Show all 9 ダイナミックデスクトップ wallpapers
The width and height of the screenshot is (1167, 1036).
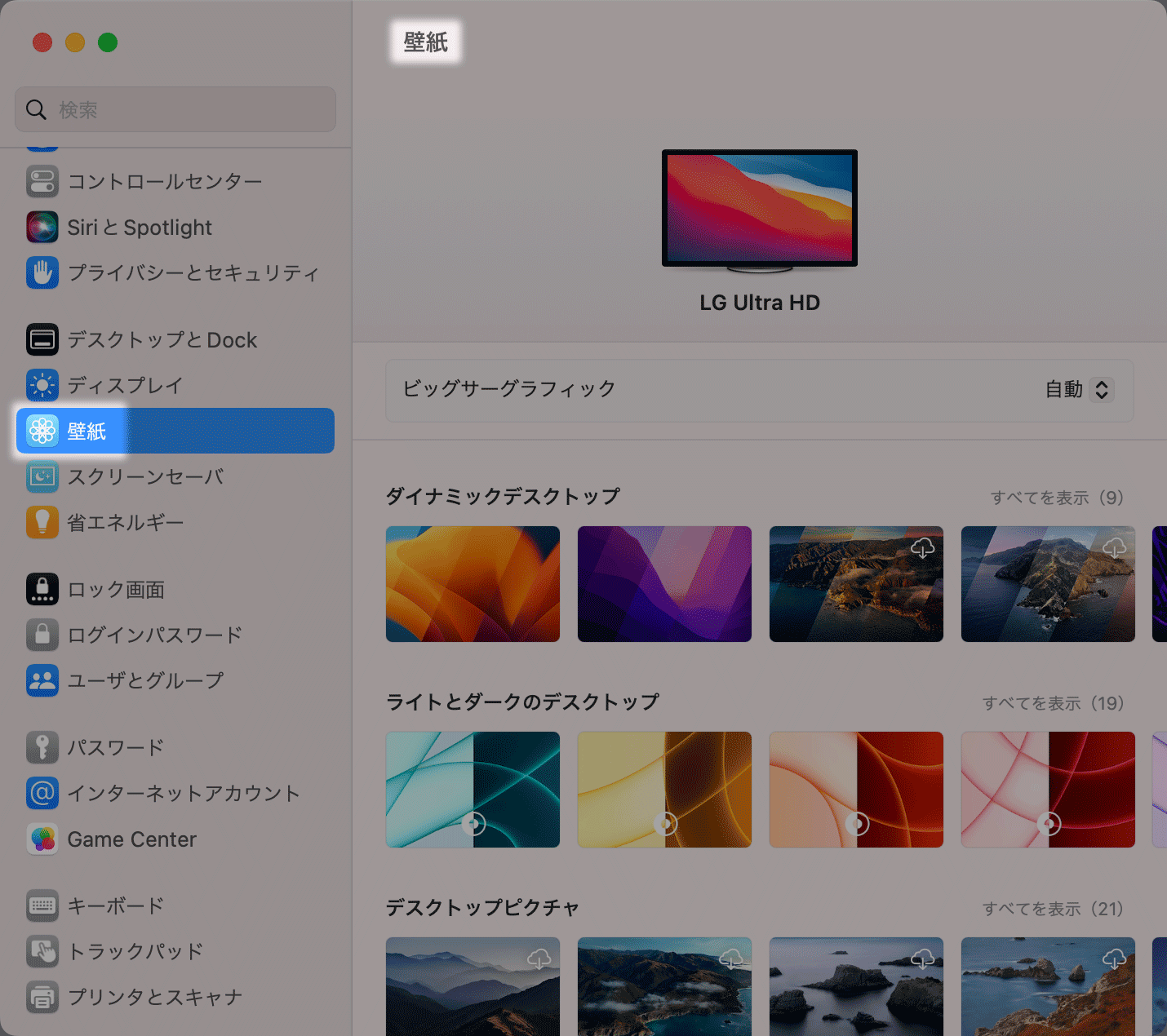tap(1057, 498)
